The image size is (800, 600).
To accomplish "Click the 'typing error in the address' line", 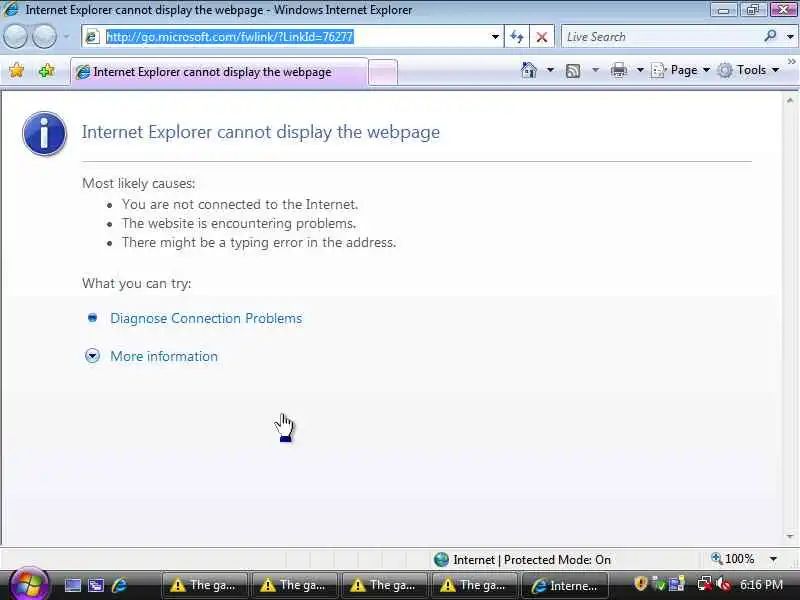I will (x=259, y=242).
